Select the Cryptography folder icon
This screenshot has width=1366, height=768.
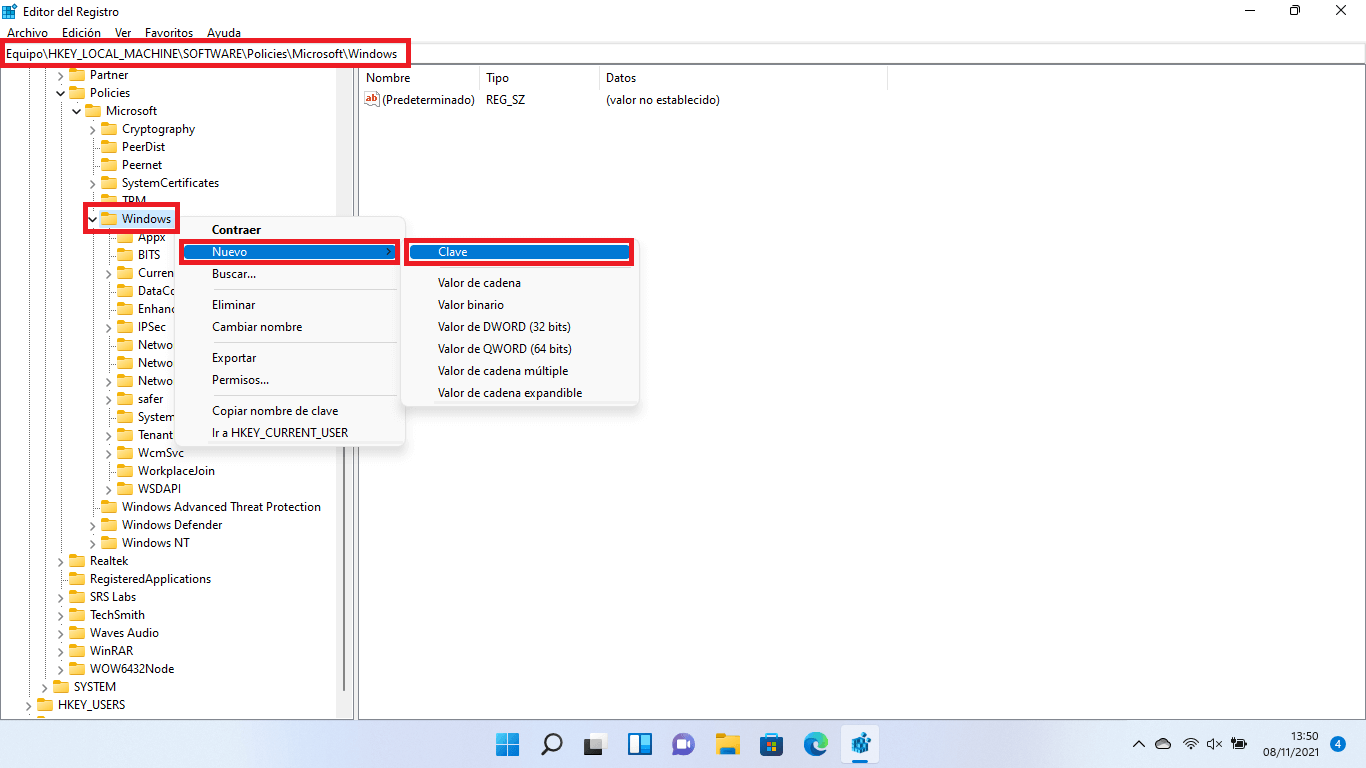pos(109,129)
